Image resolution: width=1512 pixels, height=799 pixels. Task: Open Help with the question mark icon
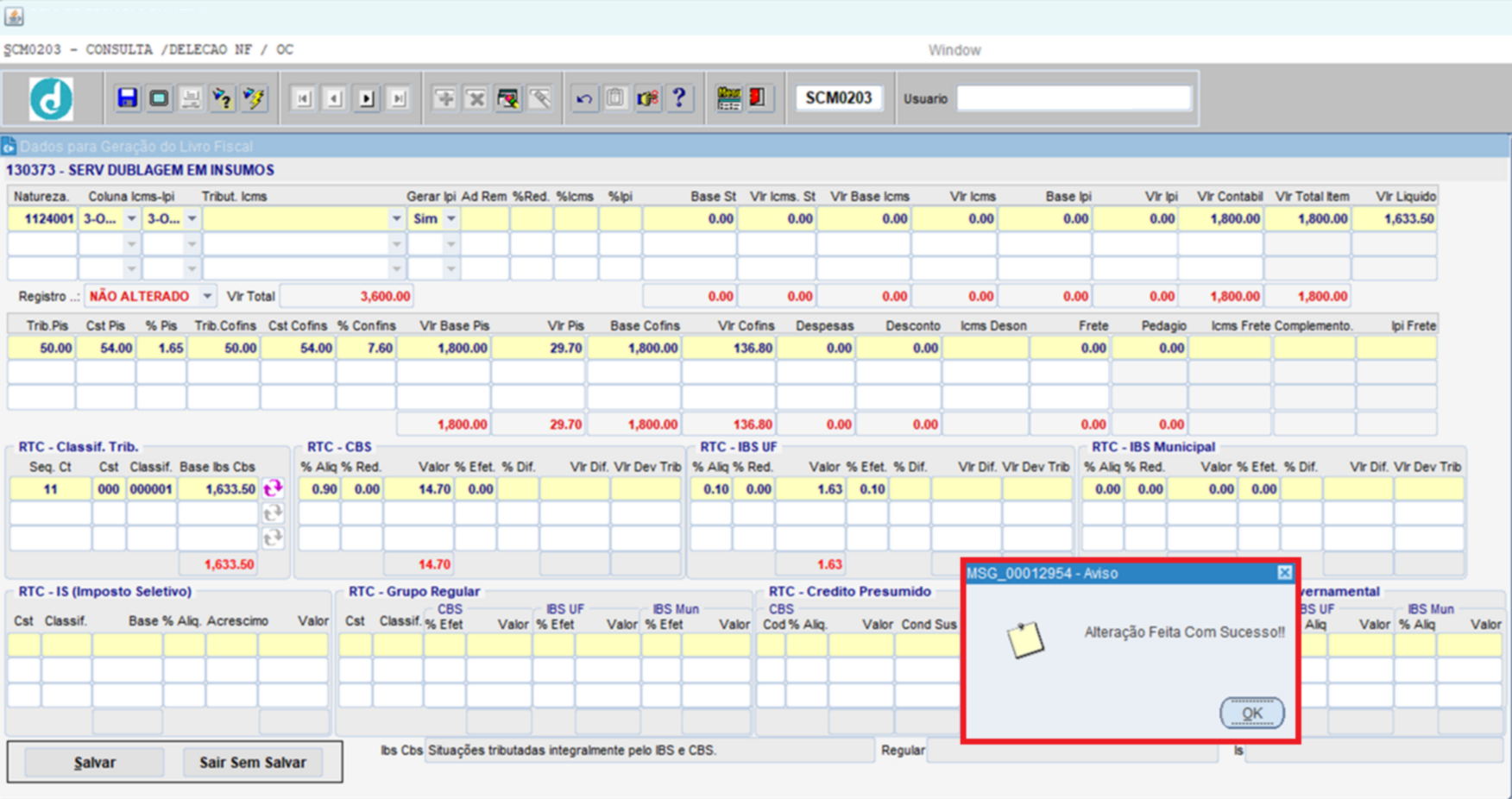679,98
